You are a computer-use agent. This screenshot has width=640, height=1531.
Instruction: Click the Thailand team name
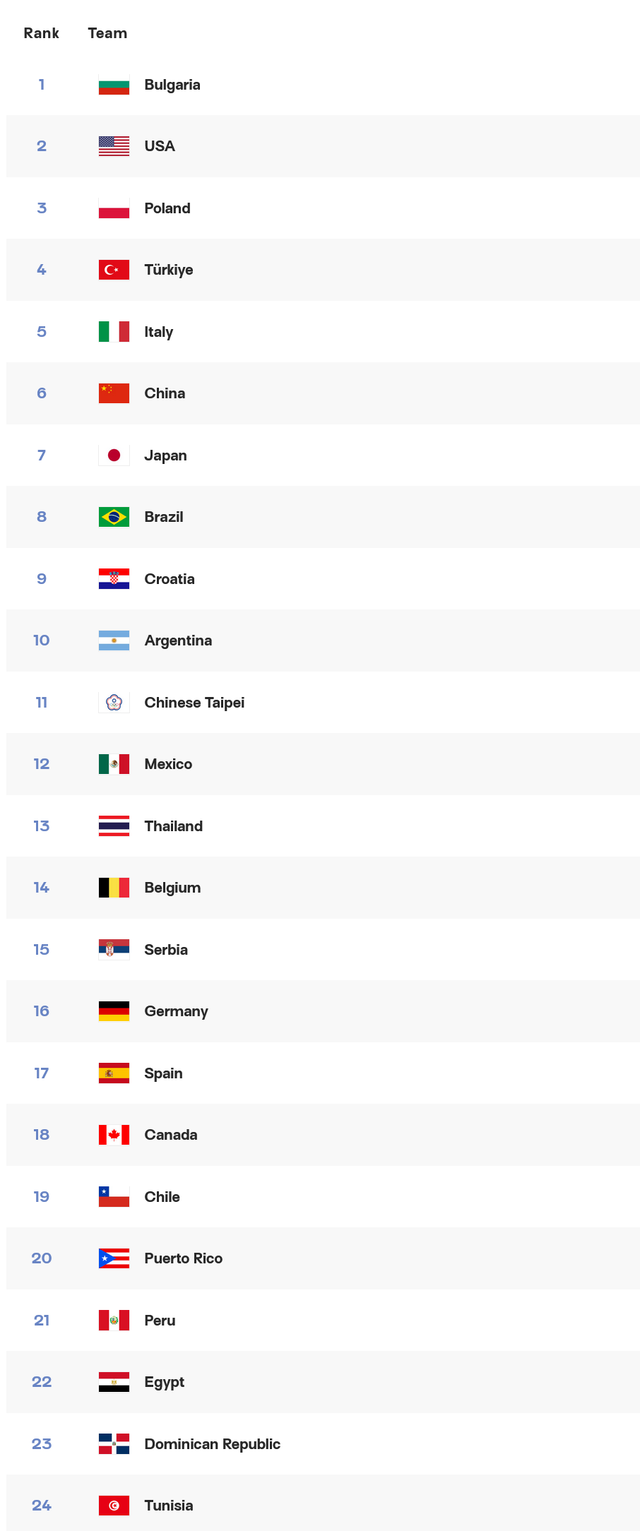[173, 826]
